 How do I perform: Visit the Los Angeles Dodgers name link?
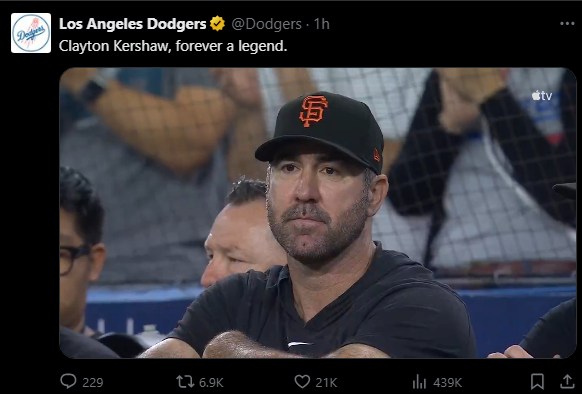pyautogui.click(x=133, y=24)
